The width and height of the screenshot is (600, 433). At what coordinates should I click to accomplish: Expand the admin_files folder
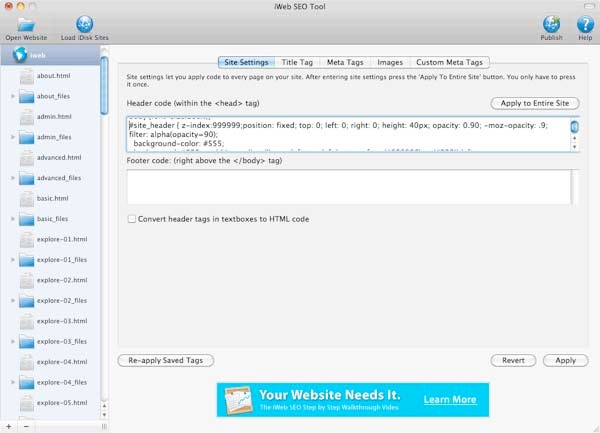13,137
